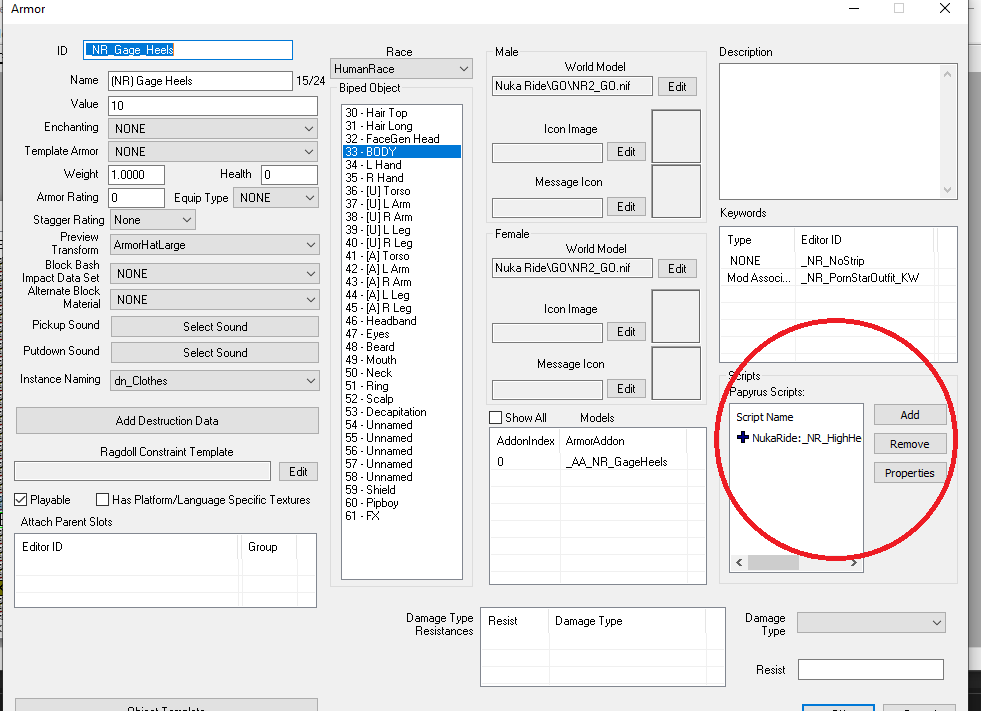Click Edit next to Female World Model
Viewport: 981px width, 711px height.
pyautogui.click(x=677, y=269)
